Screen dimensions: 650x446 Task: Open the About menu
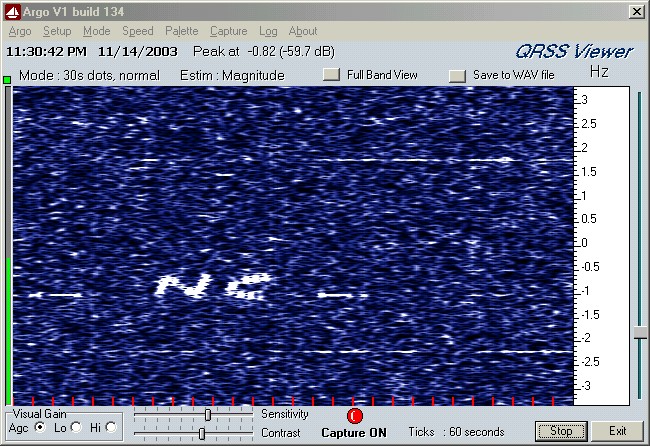[x=303, y=31]
